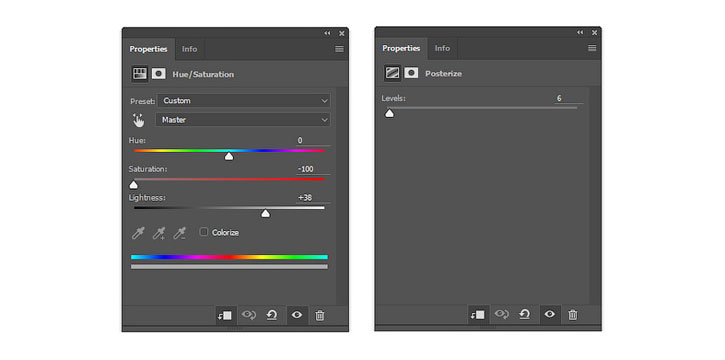Image resolution: width=725 pixels, height=360 pixels.
Task: Switch to Properties tab in Hue/Saturation panel
Action: click(x=148, y=49)
